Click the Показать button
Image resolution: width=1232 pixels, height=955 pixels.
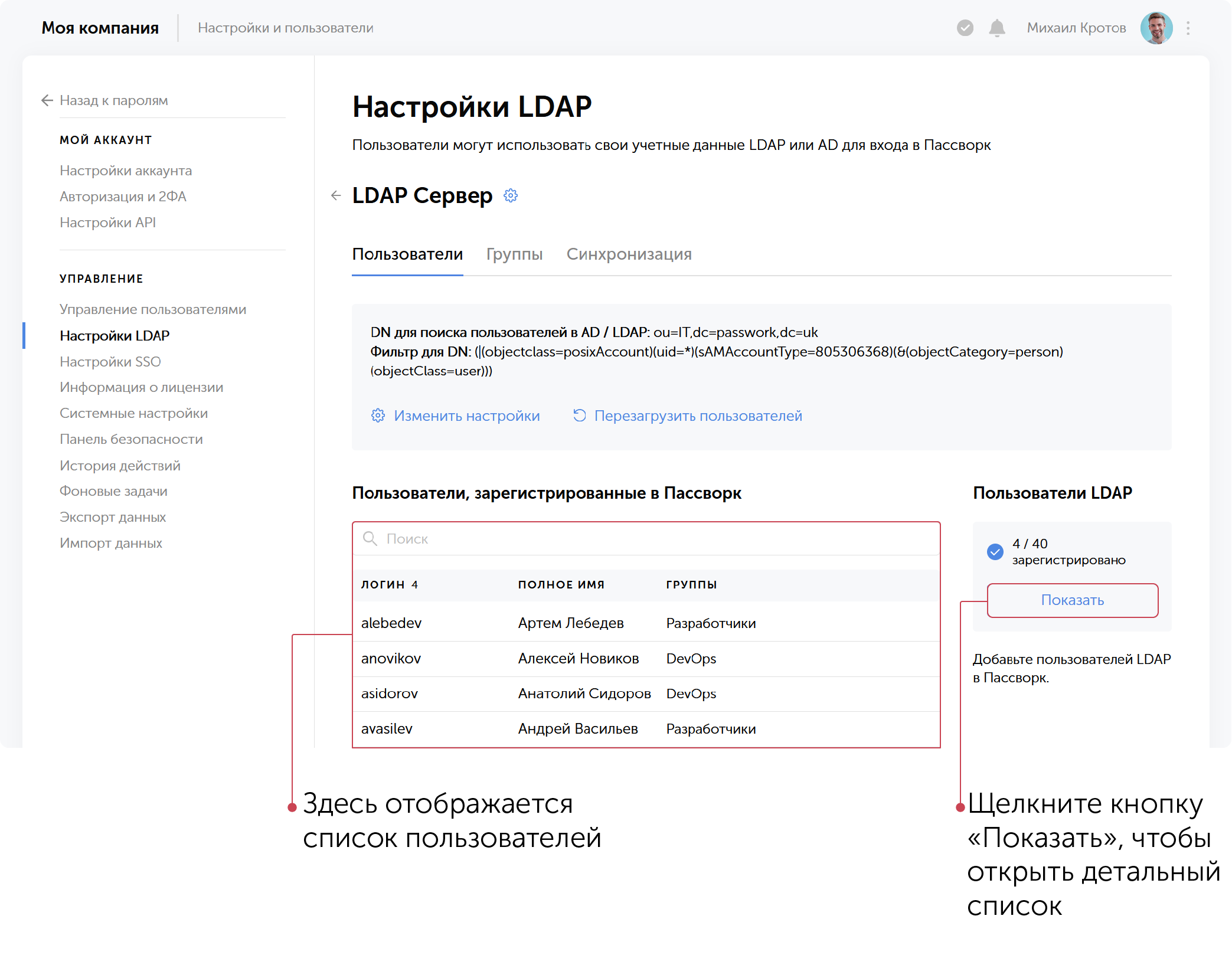[1072, 600]
